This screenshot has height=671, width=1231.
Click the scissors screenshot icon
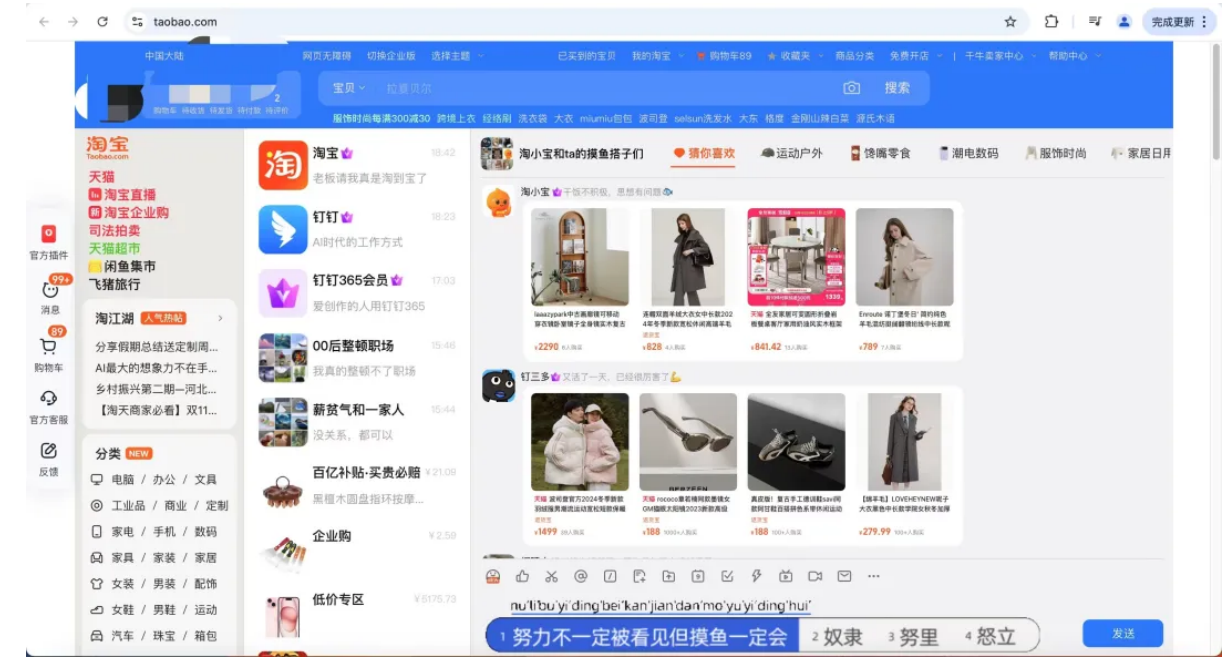coord(551,576)
